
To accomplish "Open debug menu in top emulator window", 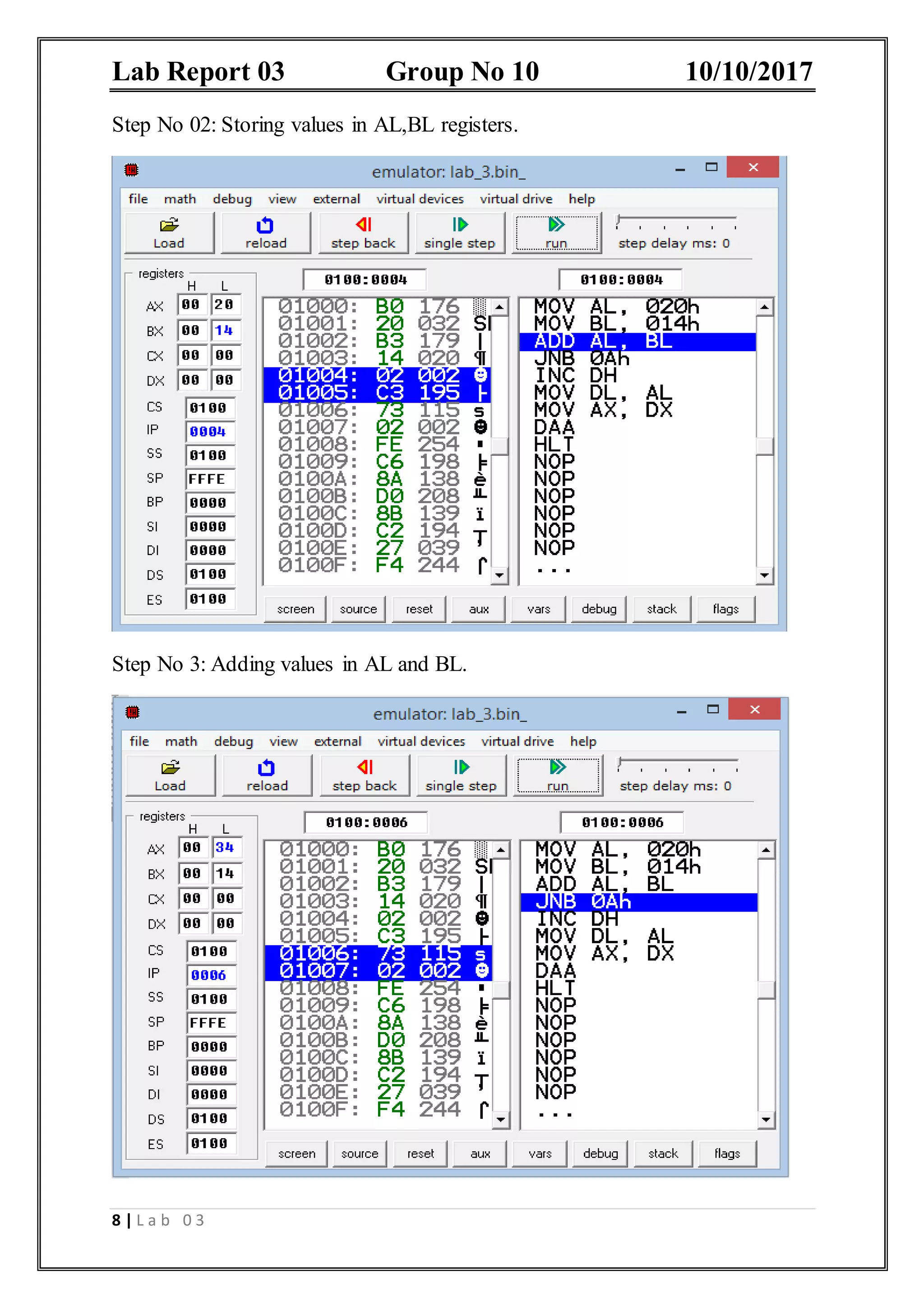I will point(232,199).
